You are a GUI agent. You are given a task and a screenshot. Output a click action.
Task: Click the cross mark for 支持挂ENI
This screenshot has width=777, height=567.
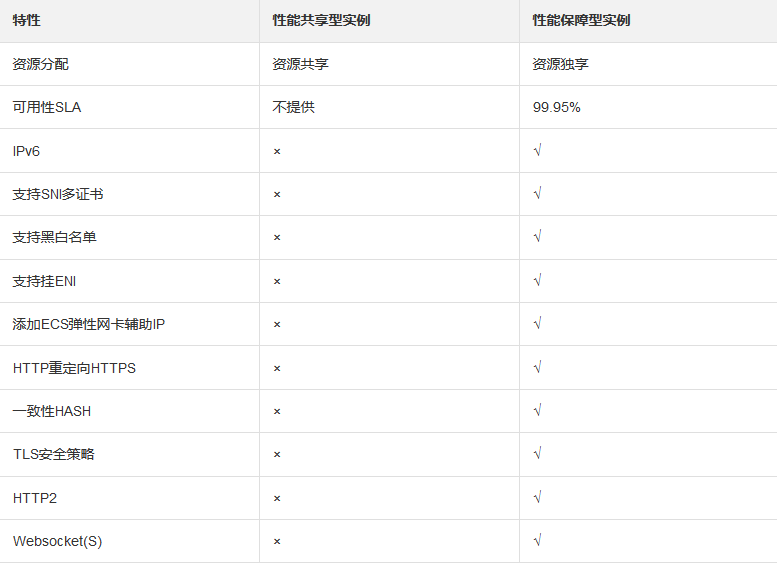point(277,281)
